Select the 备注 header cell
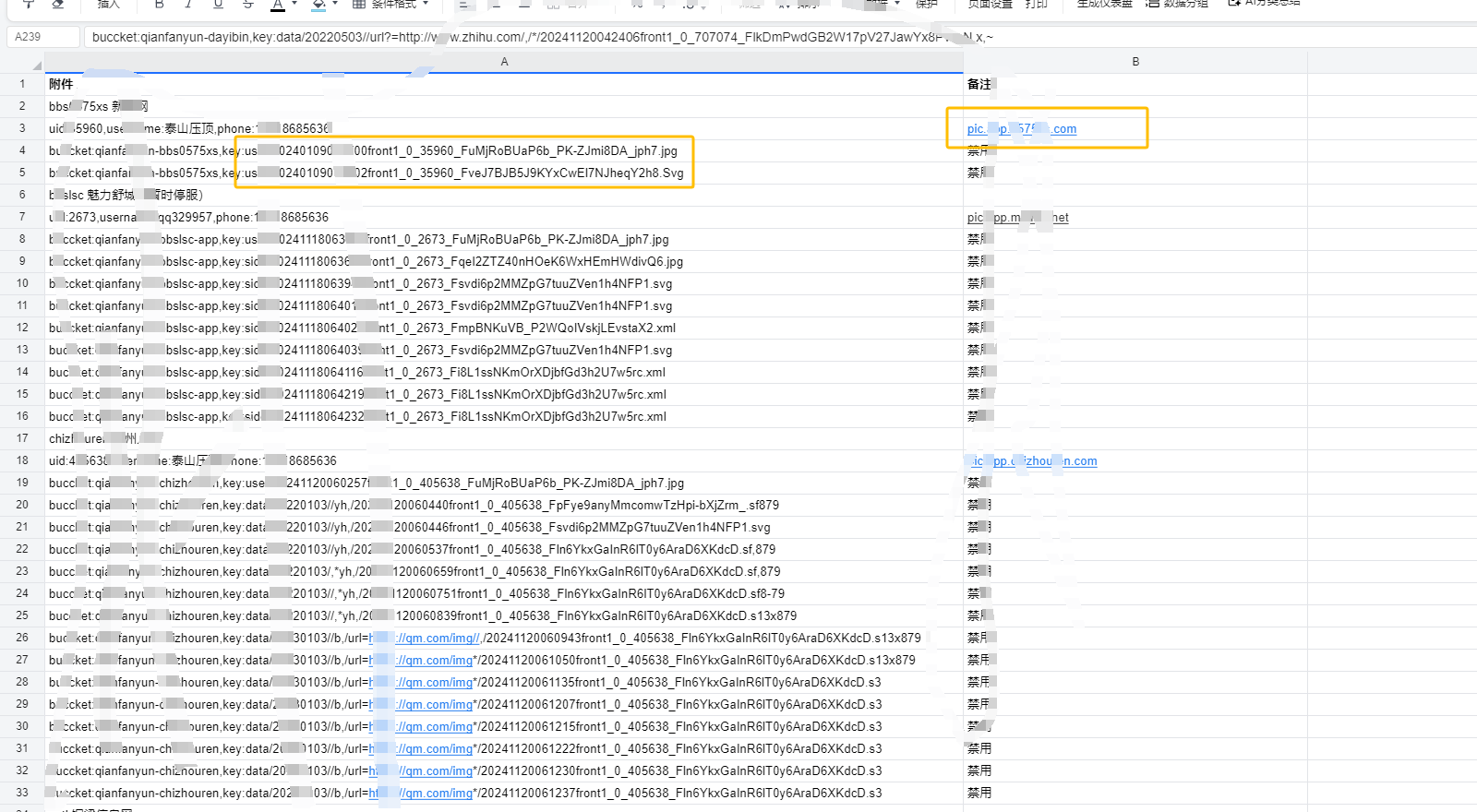This screenshot has width=1477, height=812. coord(1135,84)
